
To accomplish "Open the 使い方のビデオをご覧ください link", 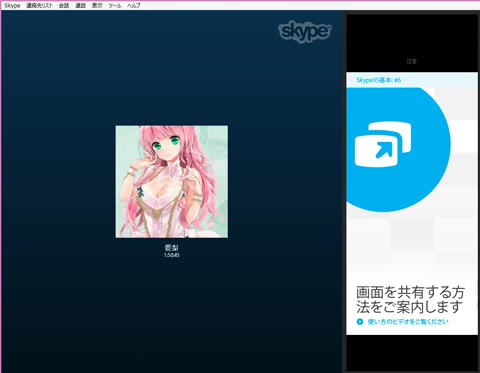I will click(408, 322).
